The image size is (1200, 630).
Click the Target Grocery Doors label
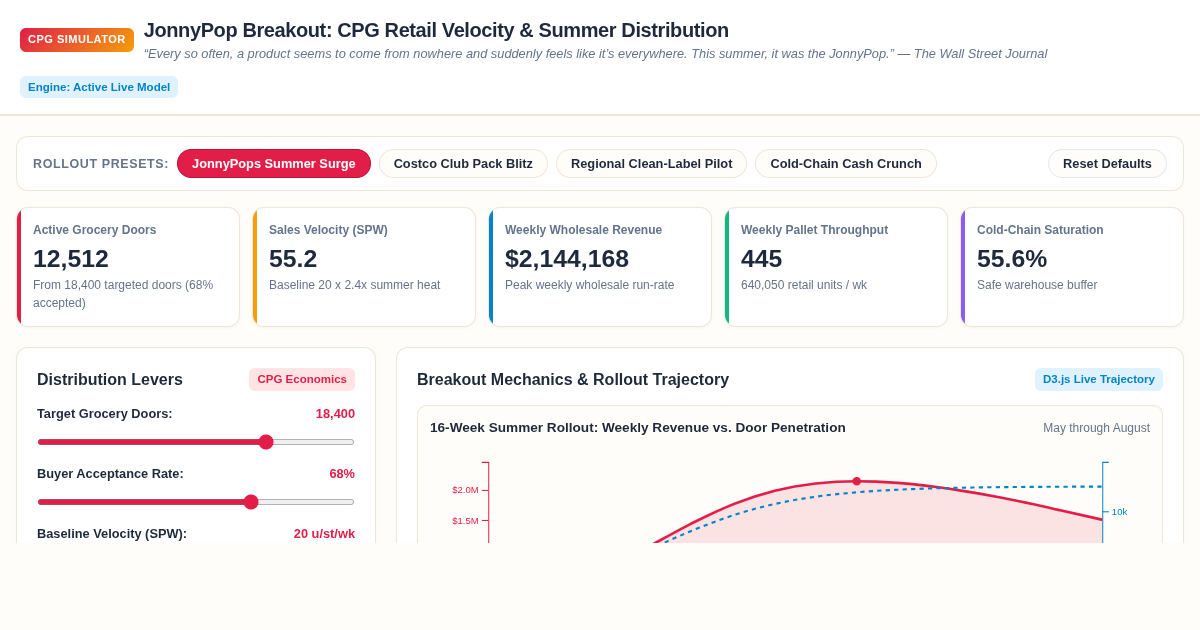click(x=105, y=414)
